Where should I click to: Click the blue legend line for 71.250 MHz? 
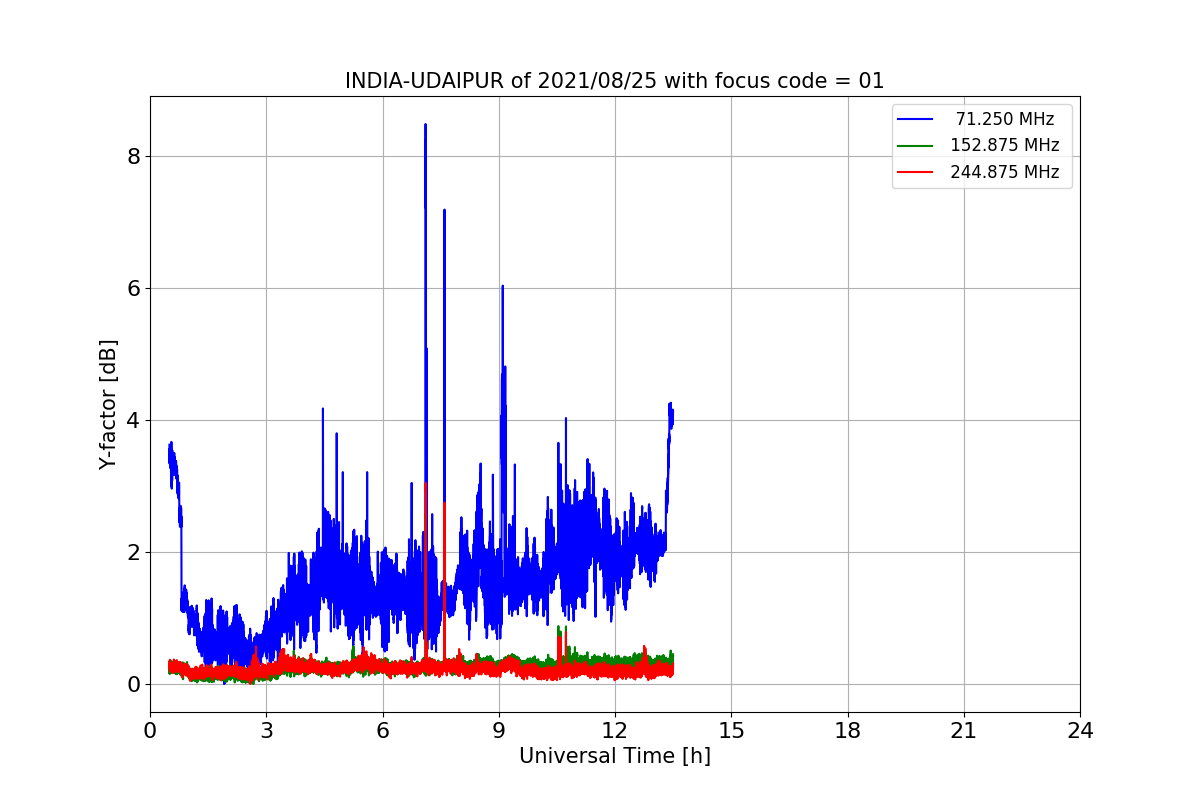pyautogui.click(x=915, y=119)
